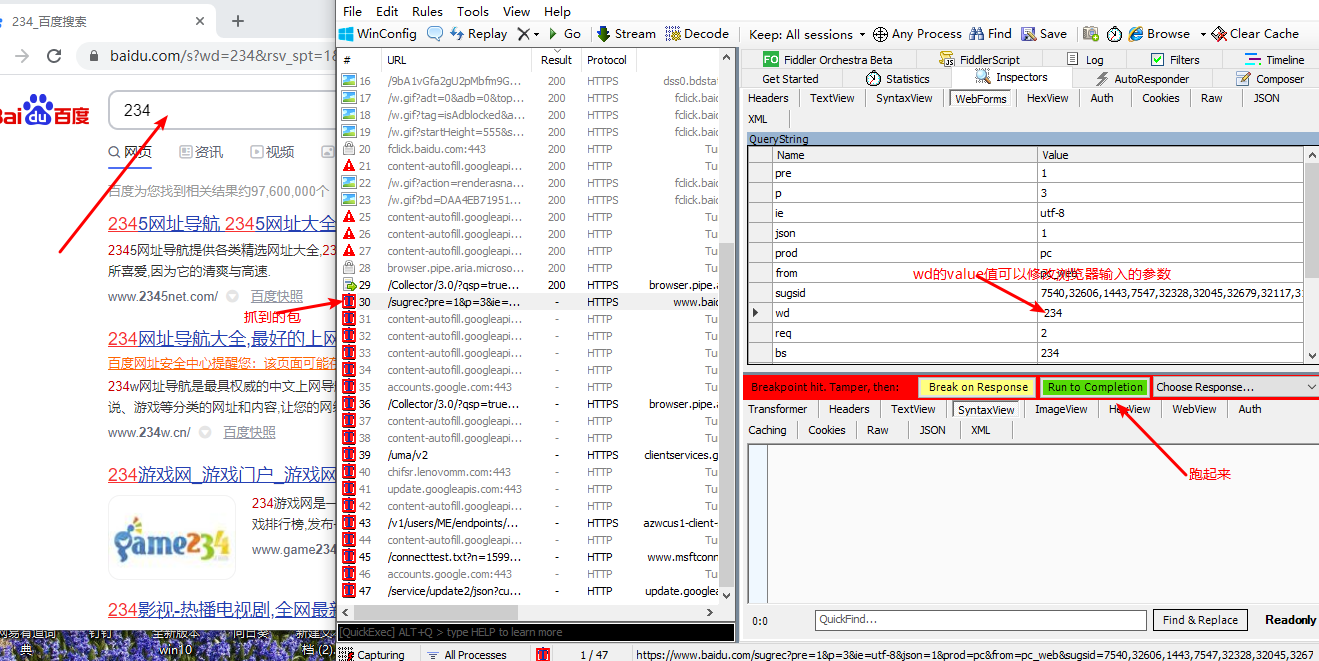Viewport: 1319px width, 661px height.
Task: Click the WinConfig toolbar button
Action: click(378, 34)
